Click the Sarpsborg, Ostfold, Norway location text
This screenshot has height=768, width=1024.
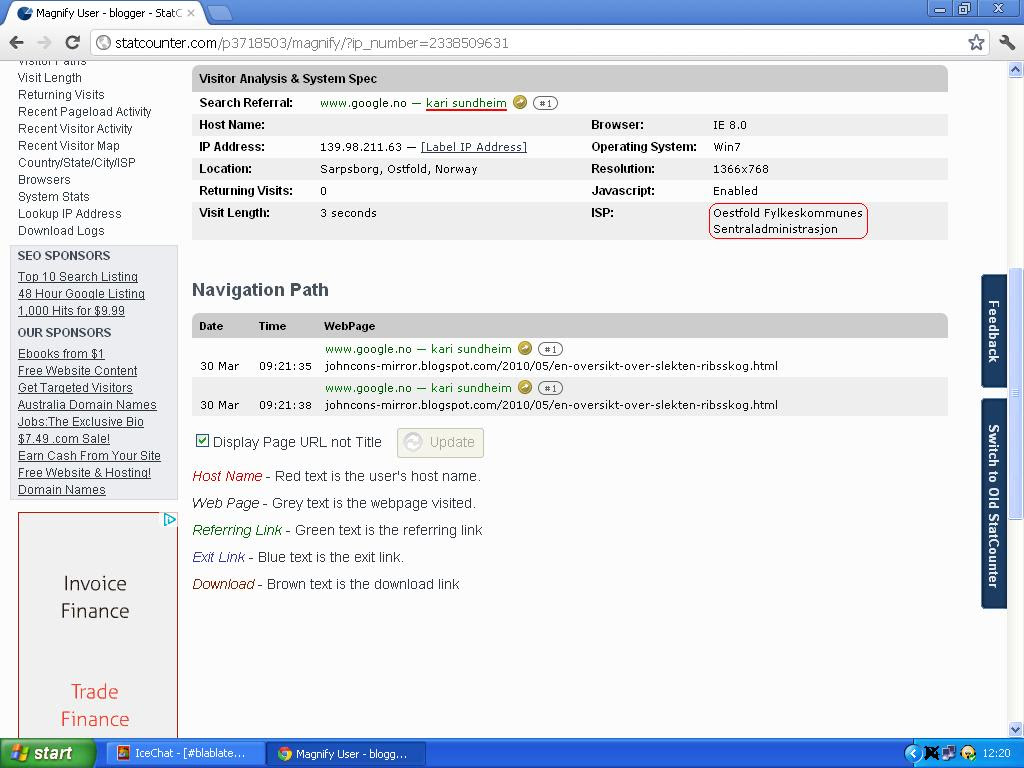[398, 169]
